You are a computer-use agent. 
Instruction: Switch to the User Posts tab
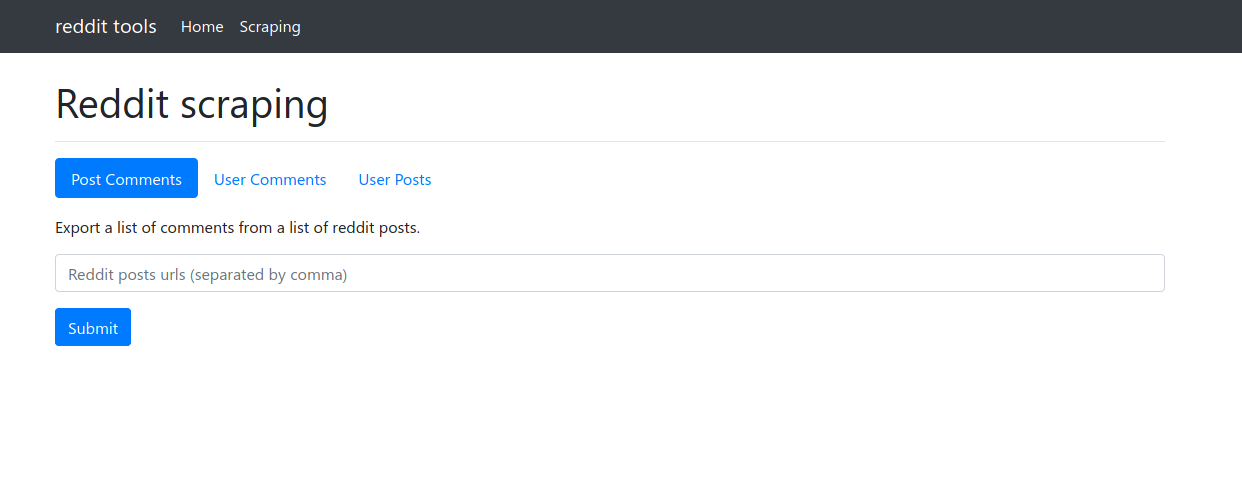pos(395,179)
